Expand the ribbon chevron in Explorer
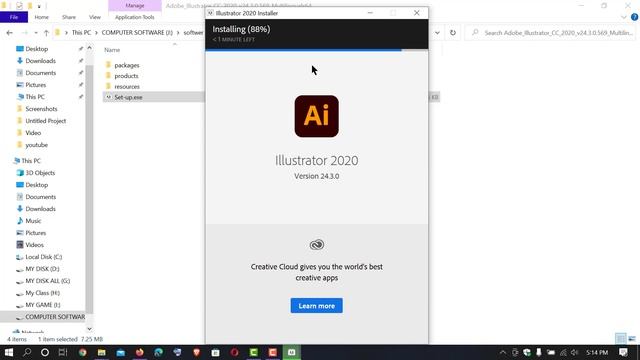Image resolution: width=640 pixels, height=360 pixels. coord(624,17)
